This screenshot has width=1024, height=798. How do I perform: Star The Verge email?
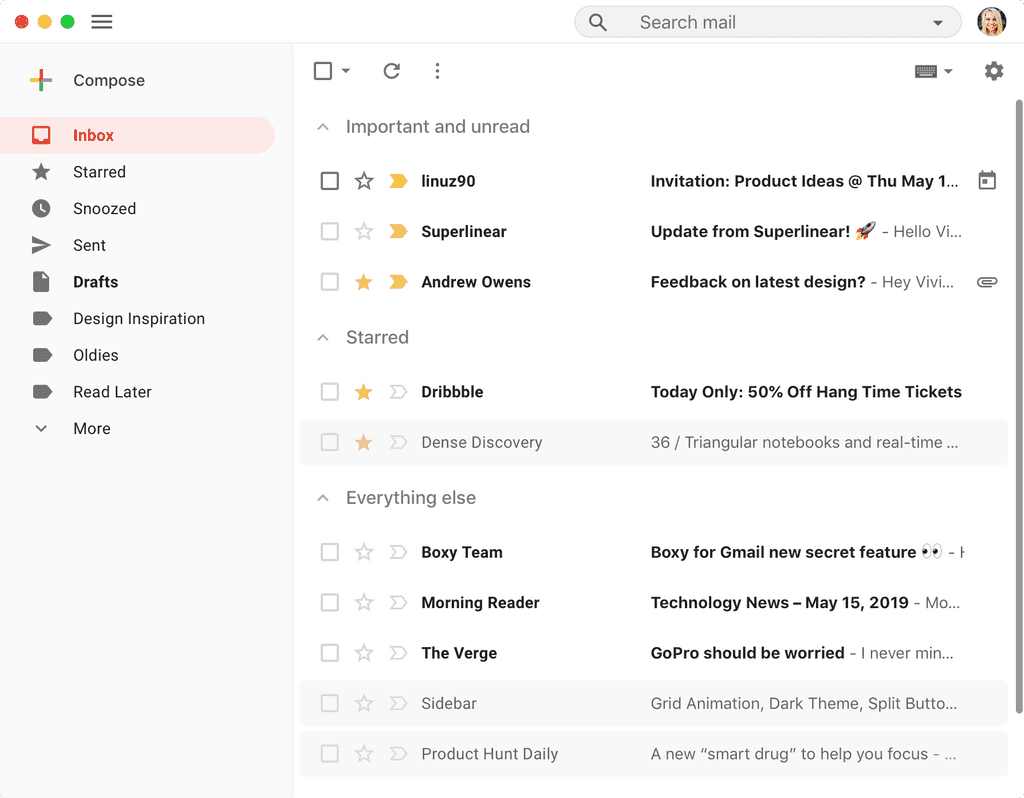point(363,652)
